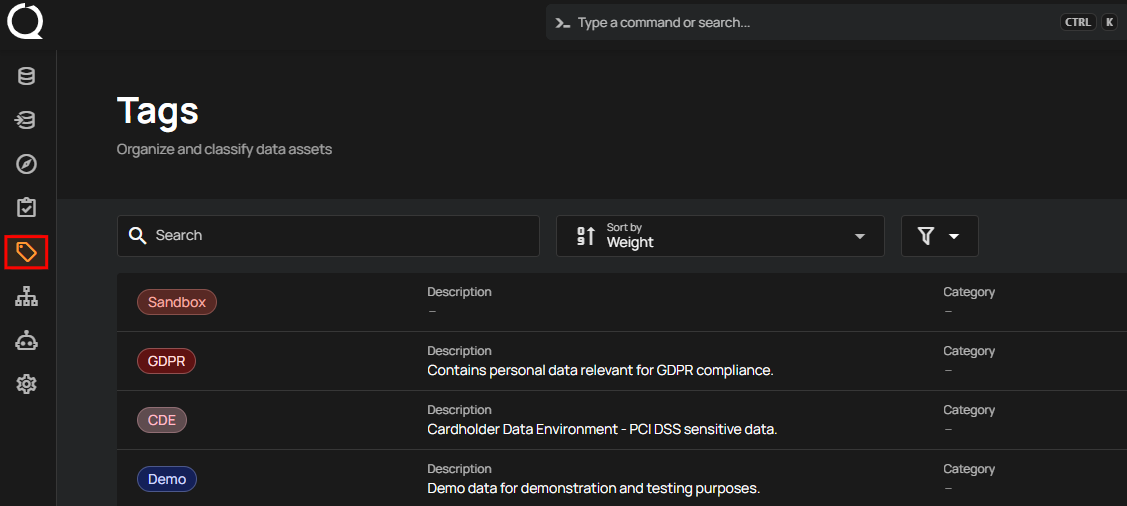Click the Cardholder Data Environment description text

point(602,429)
